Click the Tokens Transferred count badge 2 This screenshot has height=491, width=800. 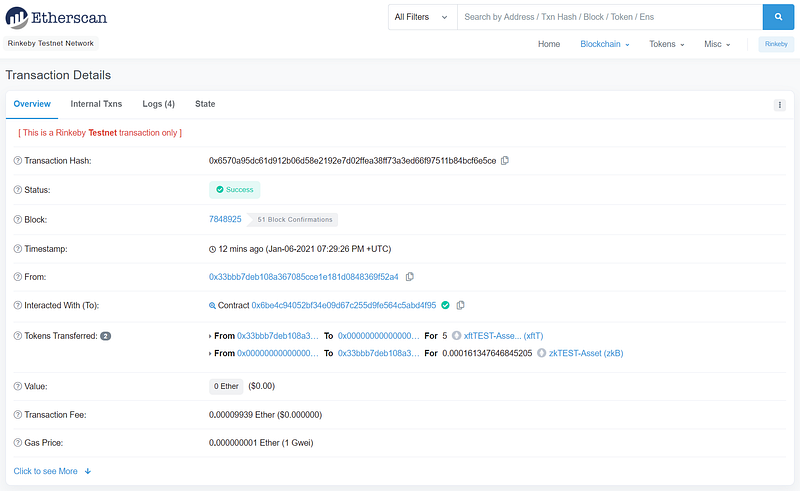pos(106,336)
